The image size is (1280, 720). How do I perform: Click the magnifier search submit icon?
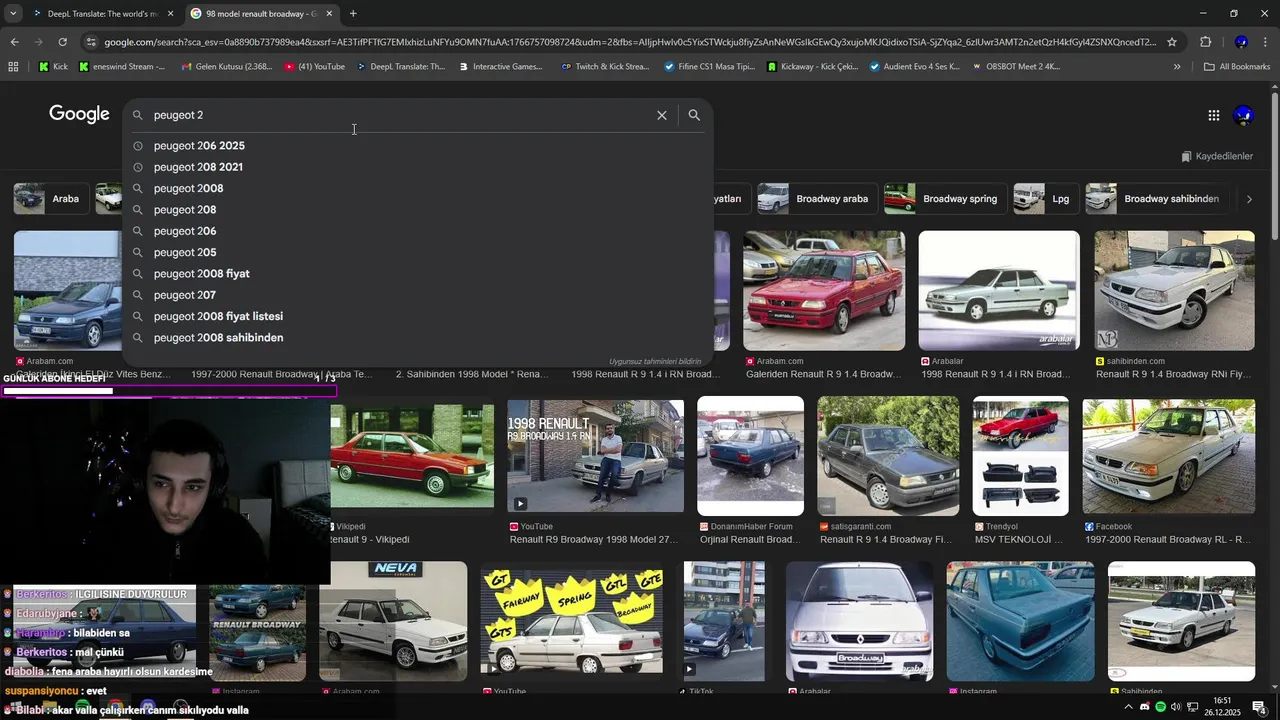tap(694, 115)
